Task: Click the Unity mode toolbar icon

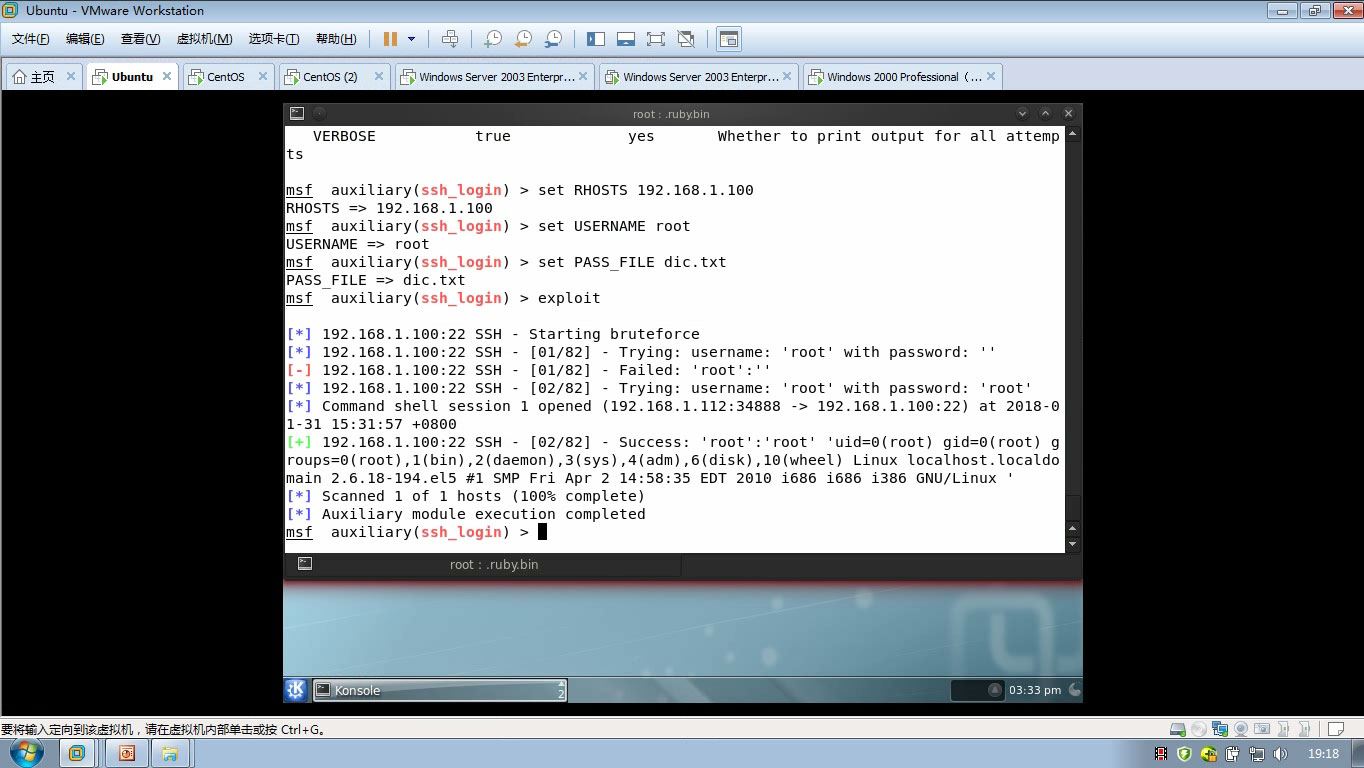Action: tap(686, 39)
